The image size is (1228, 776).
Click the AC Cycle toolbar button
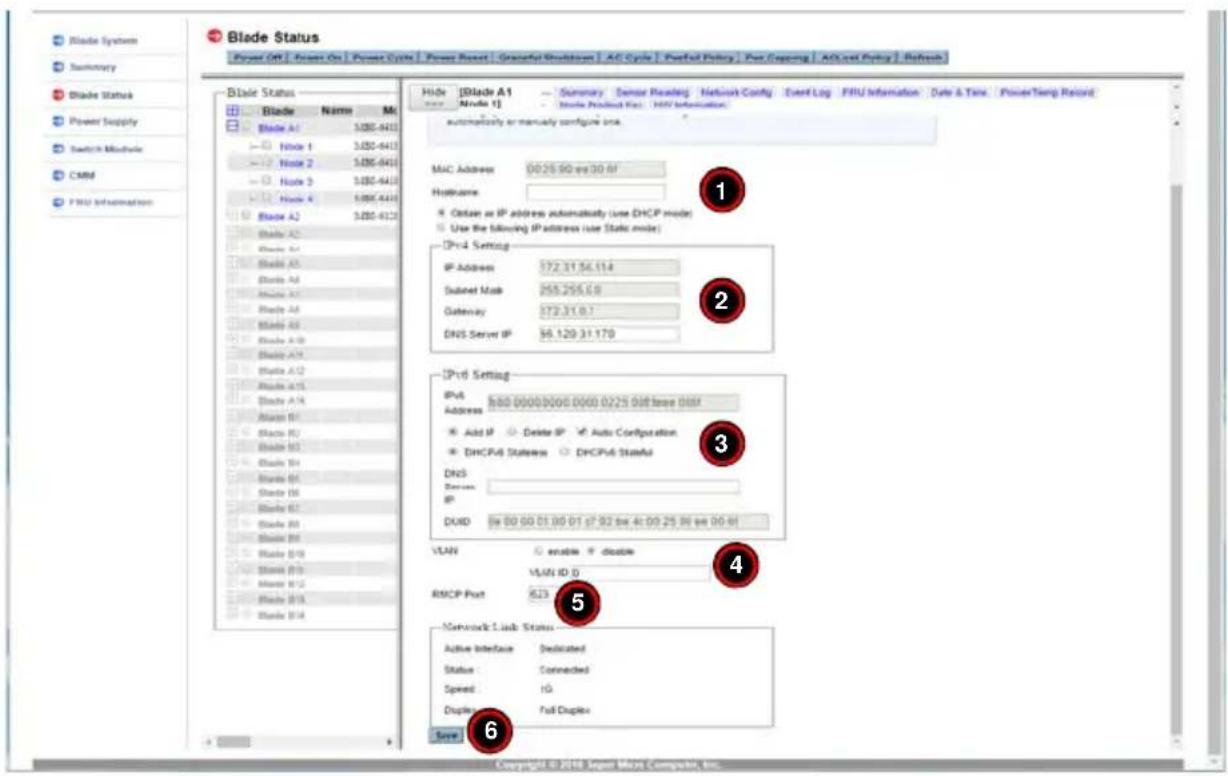(628, 57)
